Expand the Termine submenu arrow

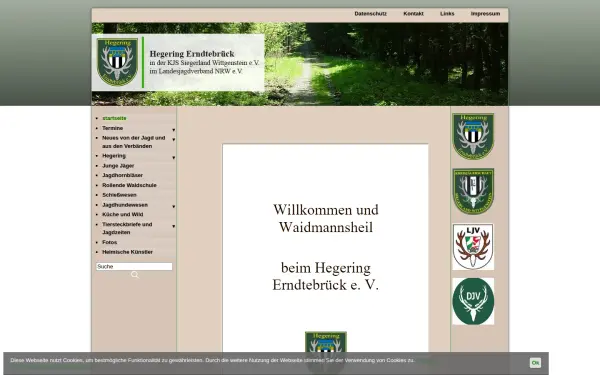173,130
